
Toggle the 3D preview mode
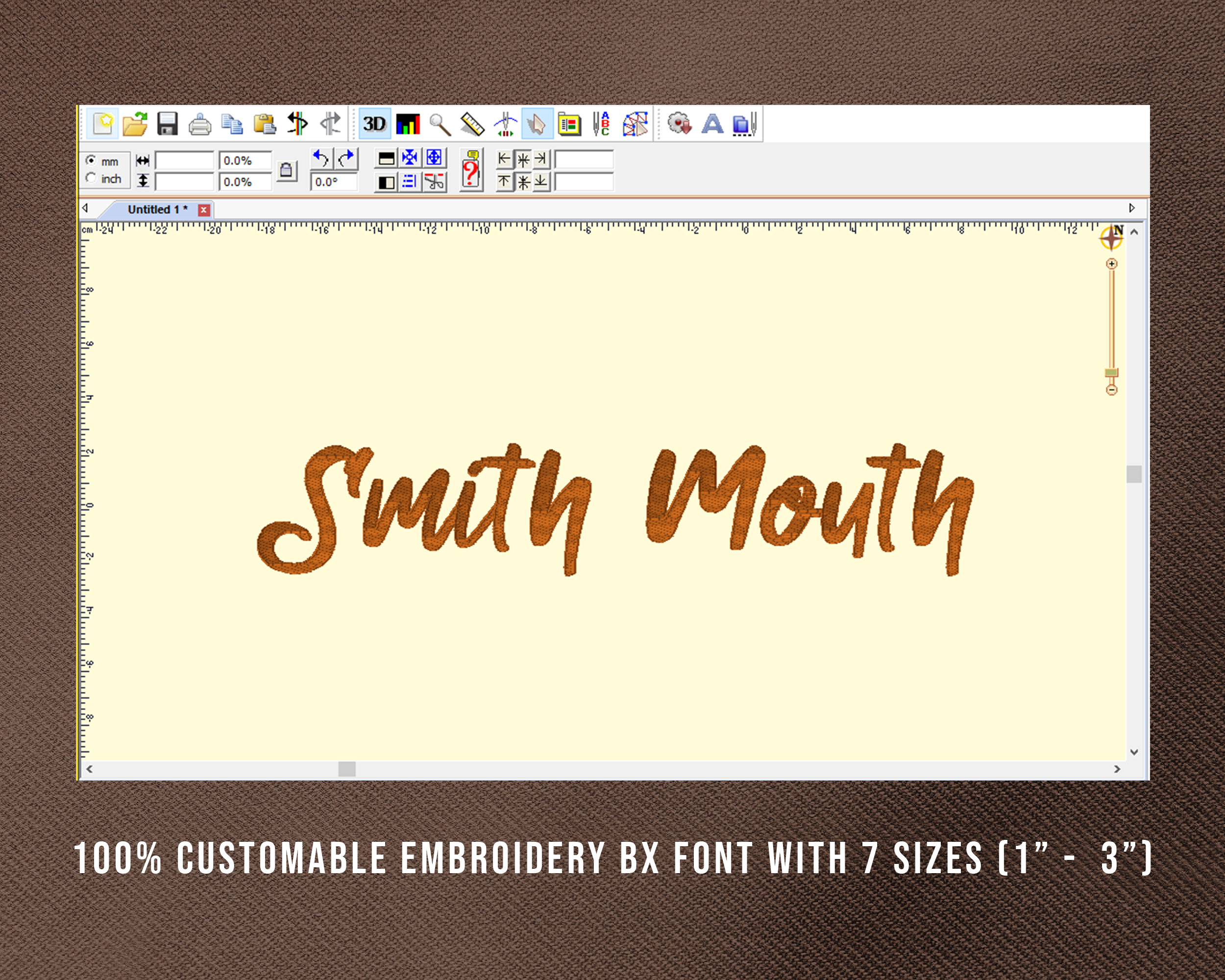(375, 123)
